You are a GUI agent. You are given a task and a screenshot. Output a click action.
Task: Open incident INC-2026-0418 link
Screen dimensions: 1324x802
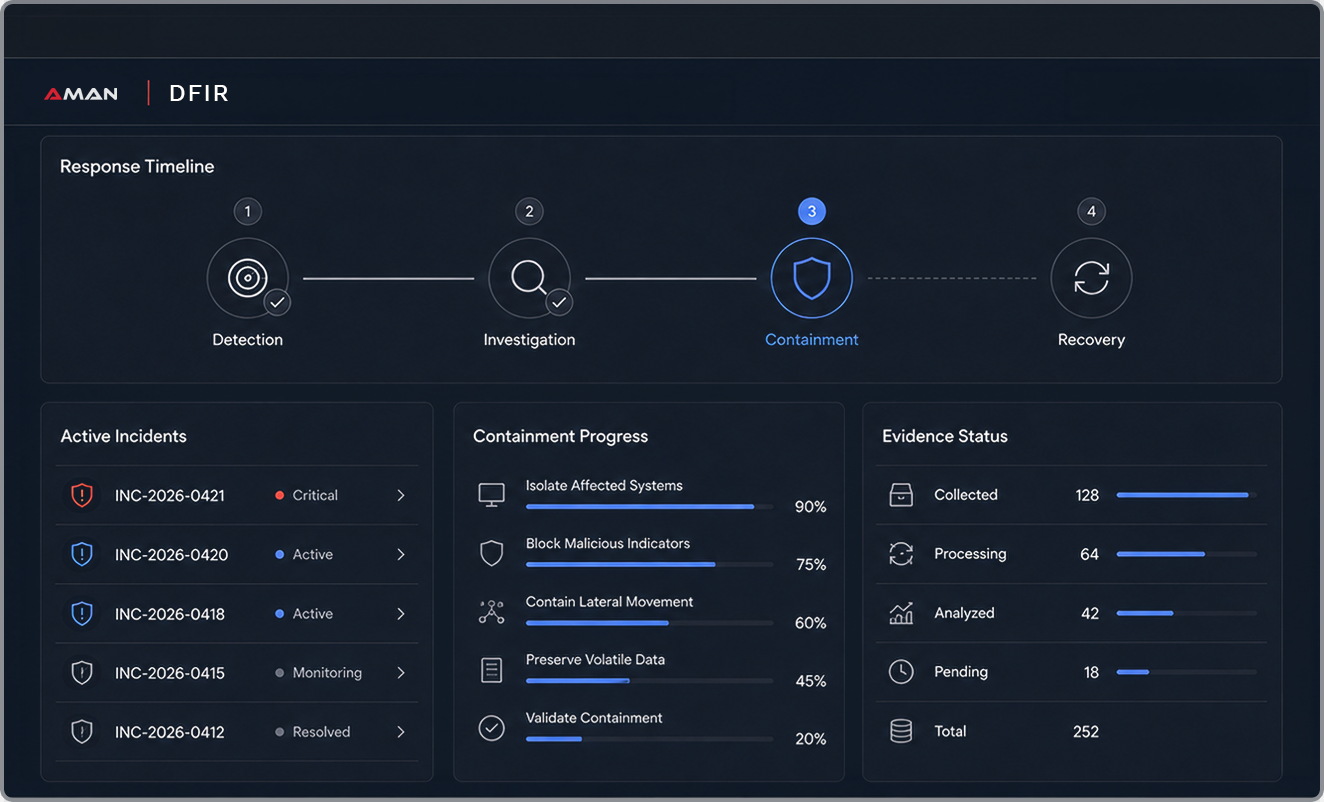click(169, 613)
